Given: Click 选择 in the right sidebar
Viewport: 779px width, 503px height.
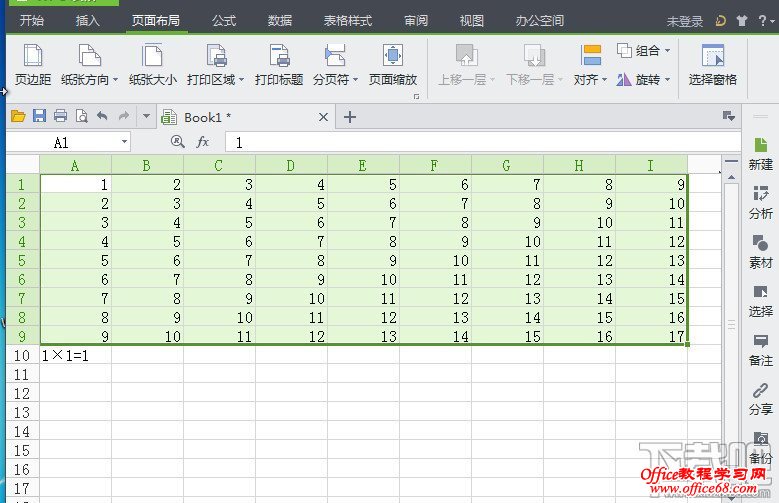Looking at the screenshot, I should click(761, 301).
